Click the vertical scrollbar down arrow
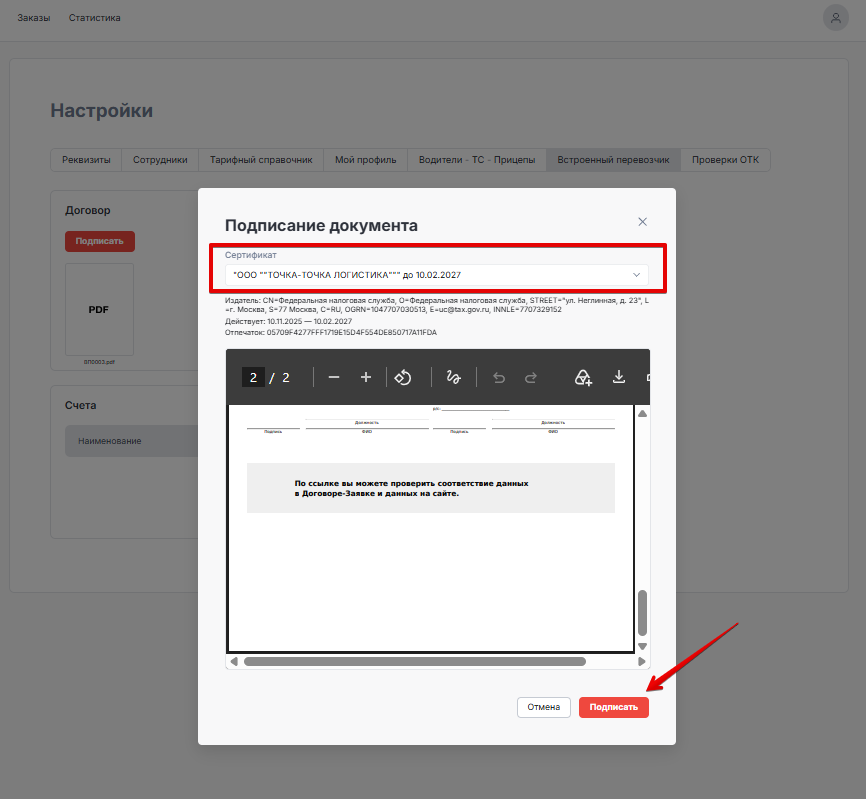 [642, 646]
